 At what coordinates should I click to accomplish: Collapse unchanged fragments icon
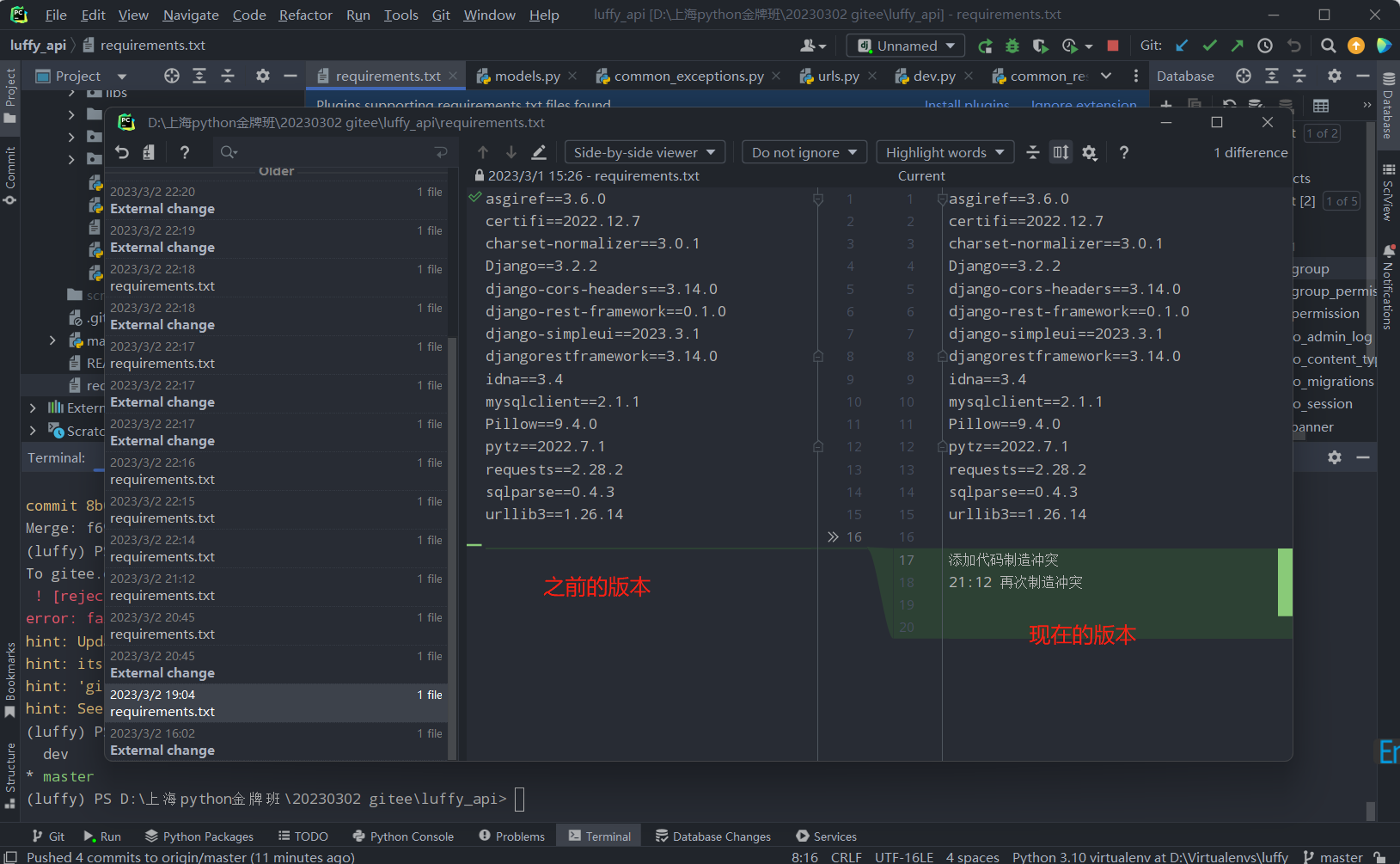click(1033, 152)
